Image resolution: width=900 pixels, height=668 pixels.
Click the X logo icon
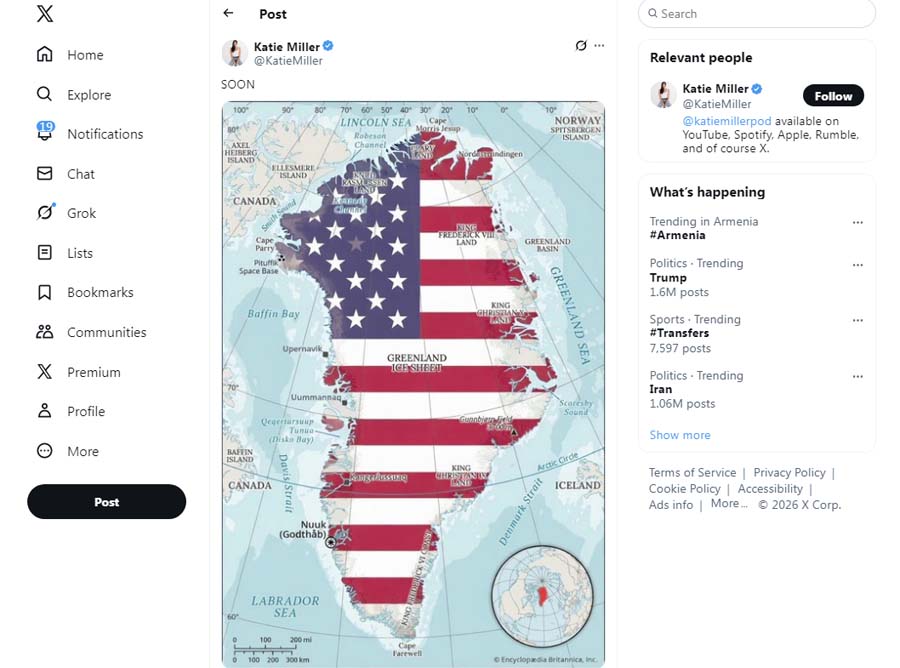point(44,14)
